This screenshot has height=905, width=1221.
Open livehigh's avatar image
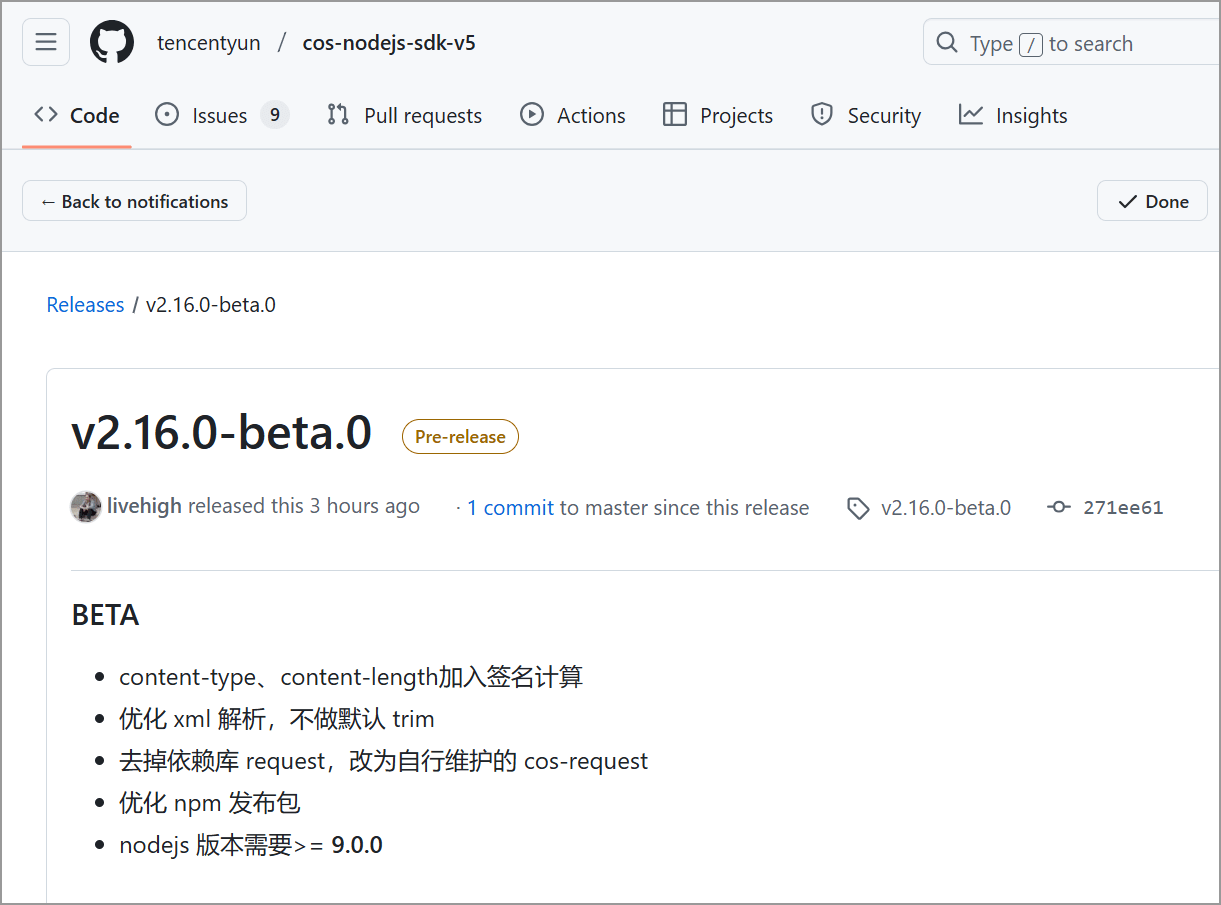pyautogui.click(x=86, y=507)
